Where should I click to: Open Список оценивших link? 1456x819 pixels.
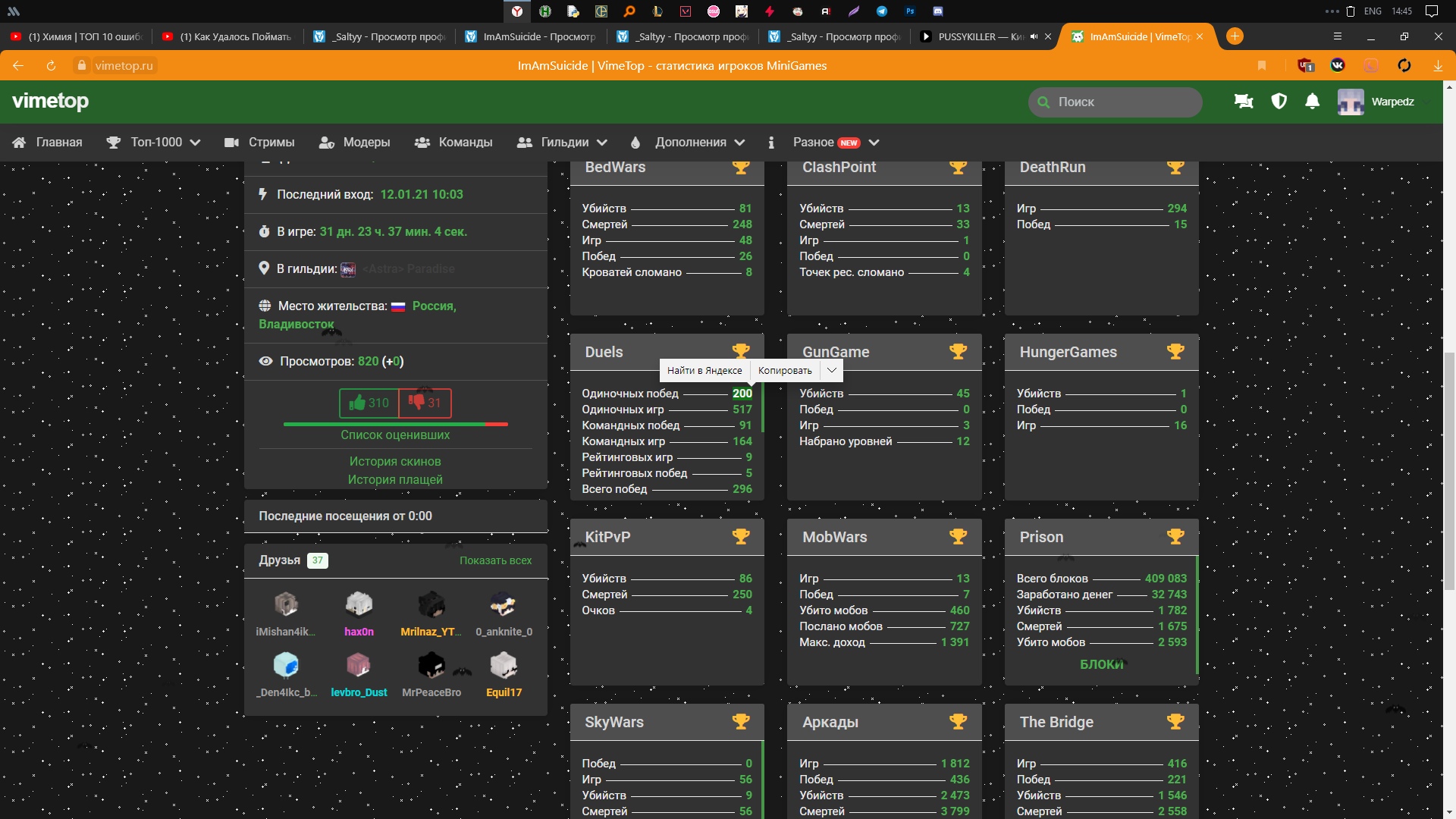pos(395,435)
